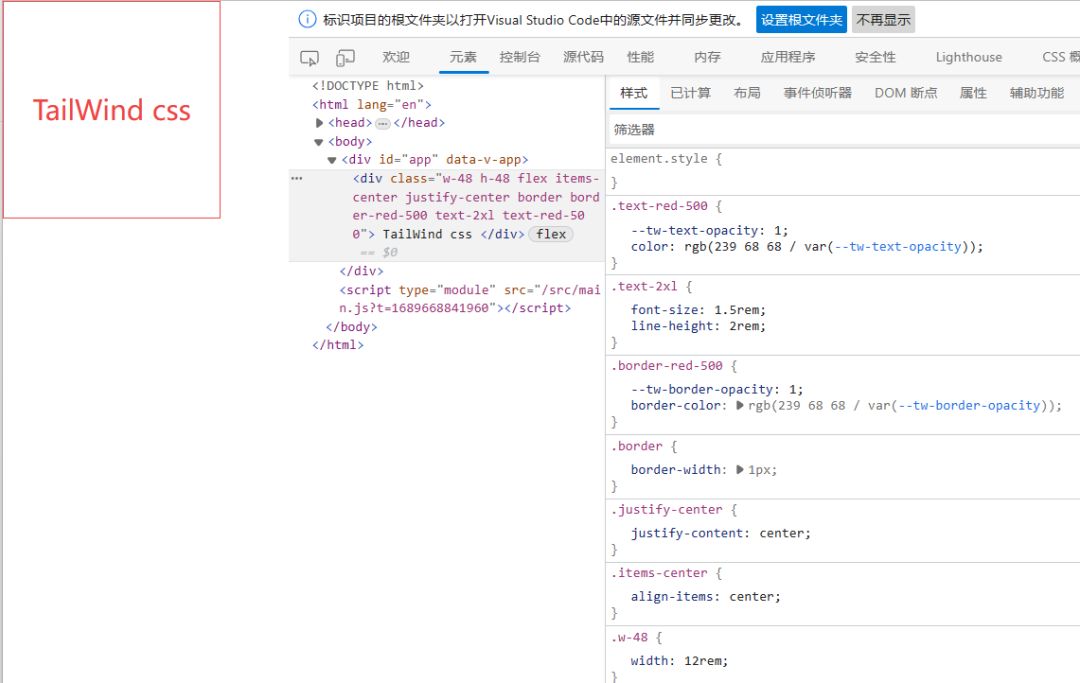Collapse the div id="app" node

pos(332,160)
